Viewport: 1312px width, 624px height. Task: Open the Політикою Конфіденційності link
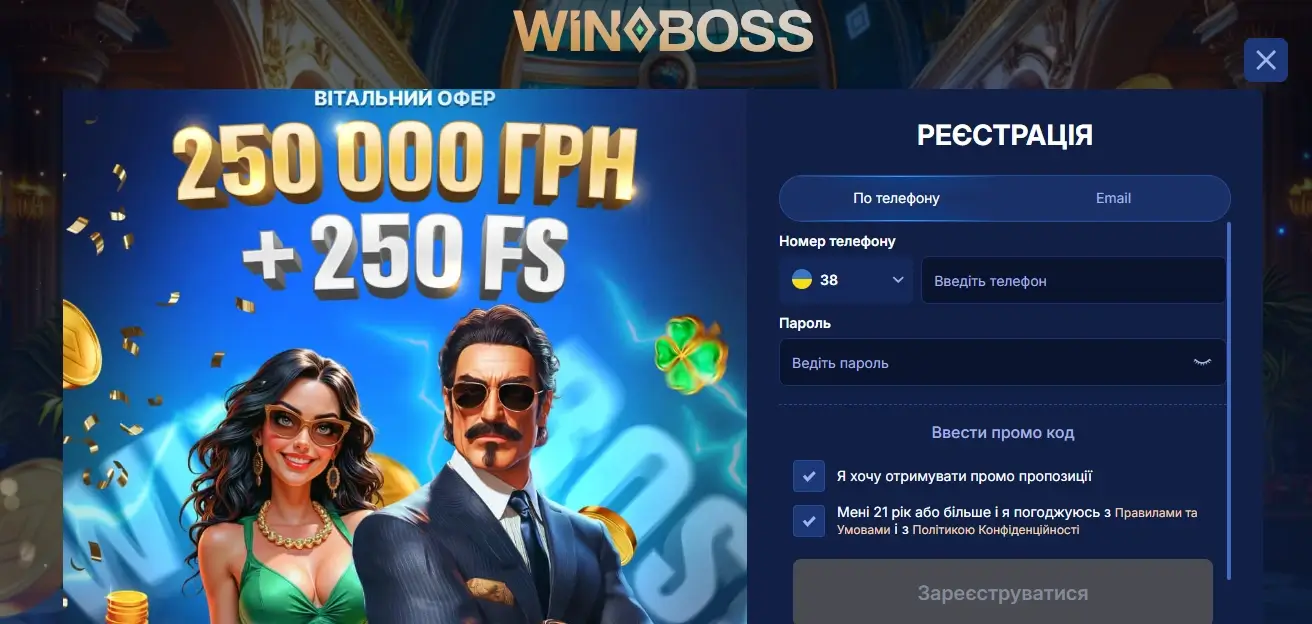pos(996,530)
